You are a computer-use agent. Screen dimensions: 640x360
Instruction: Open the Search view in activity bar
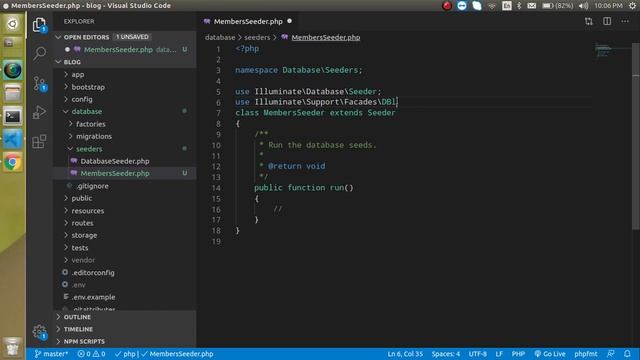pyautogui.click(x=40, y=53)
